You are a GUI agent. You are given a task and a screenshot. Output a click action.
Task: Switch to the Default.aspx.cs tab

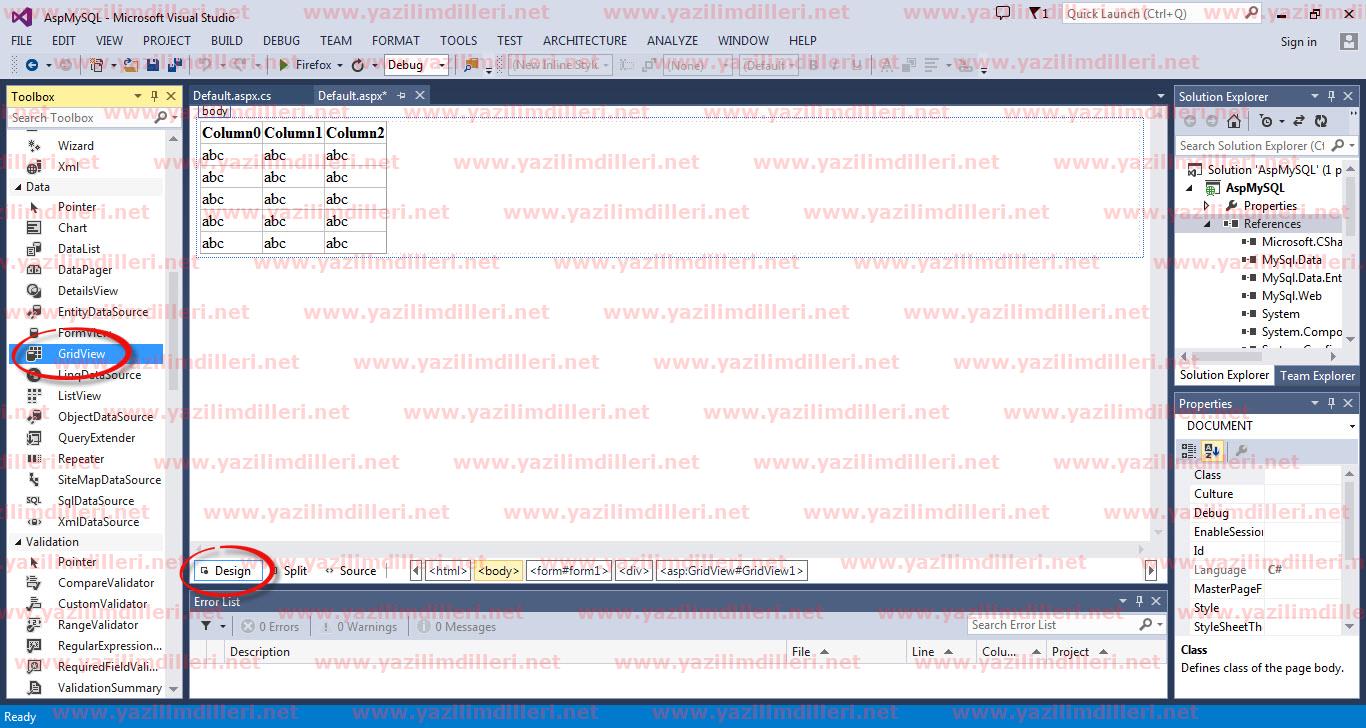232,96
